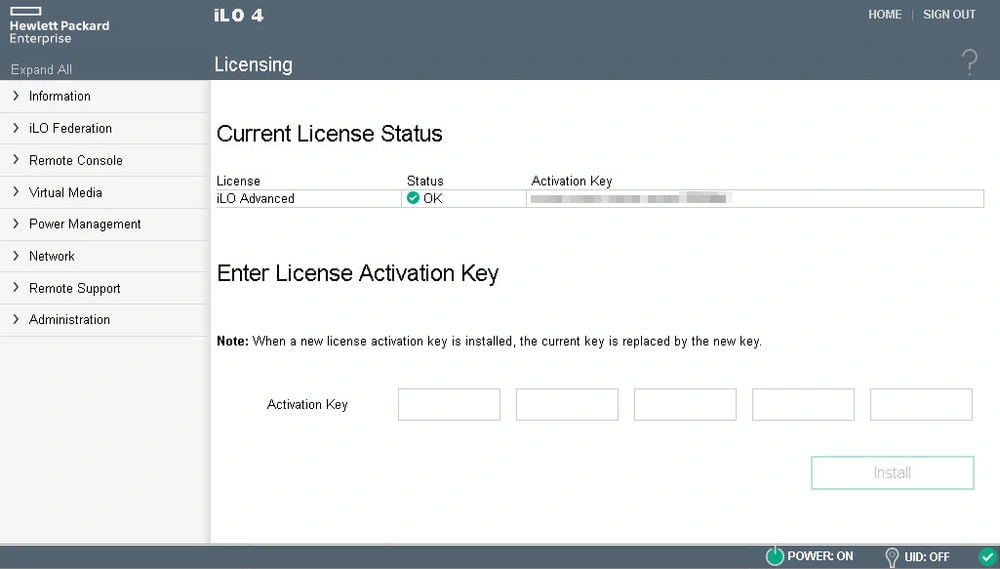Click the power status icon

(x=774, y=557)
